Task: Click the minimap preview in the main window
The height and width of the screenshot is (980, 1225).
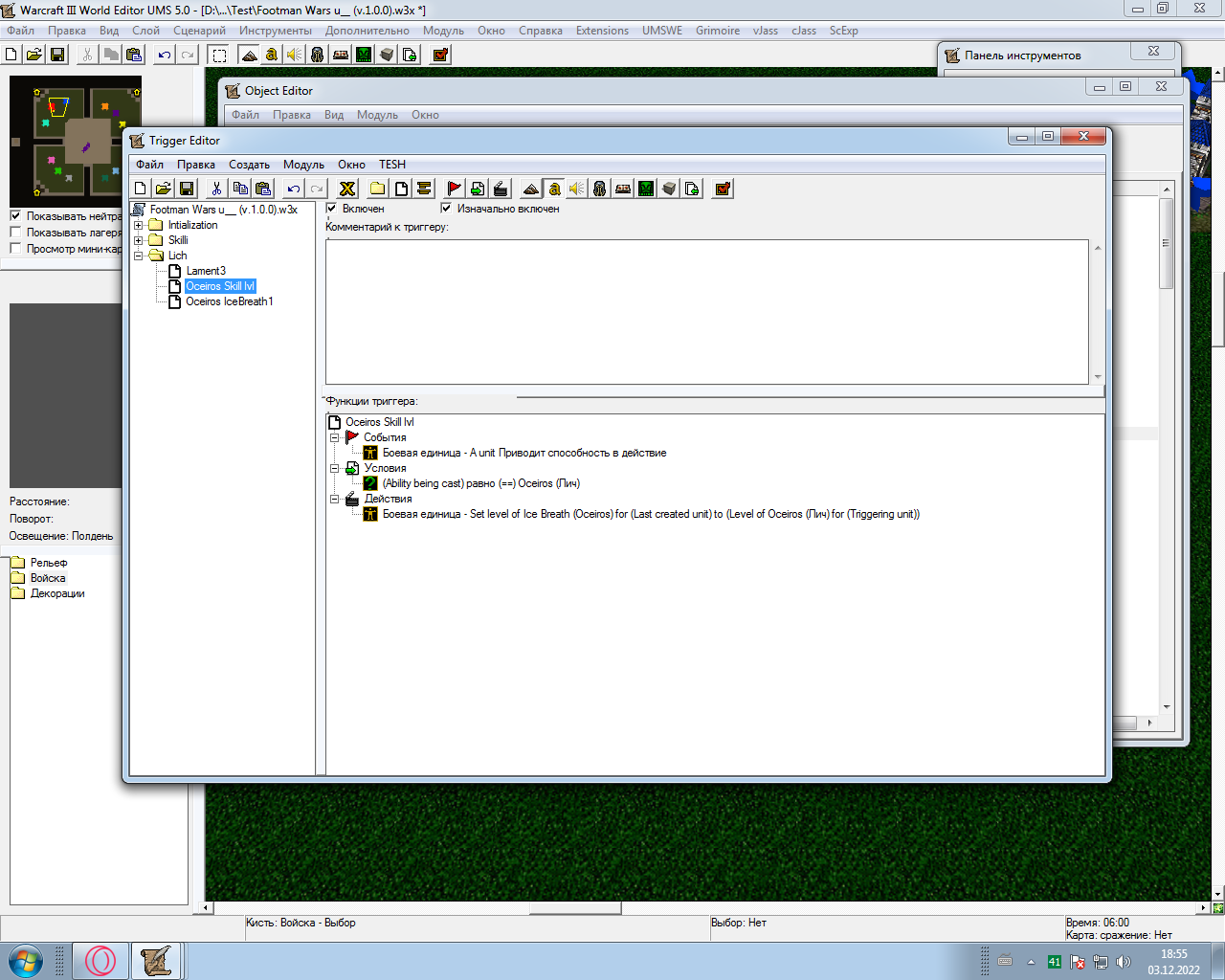Action: click(76, 142)
